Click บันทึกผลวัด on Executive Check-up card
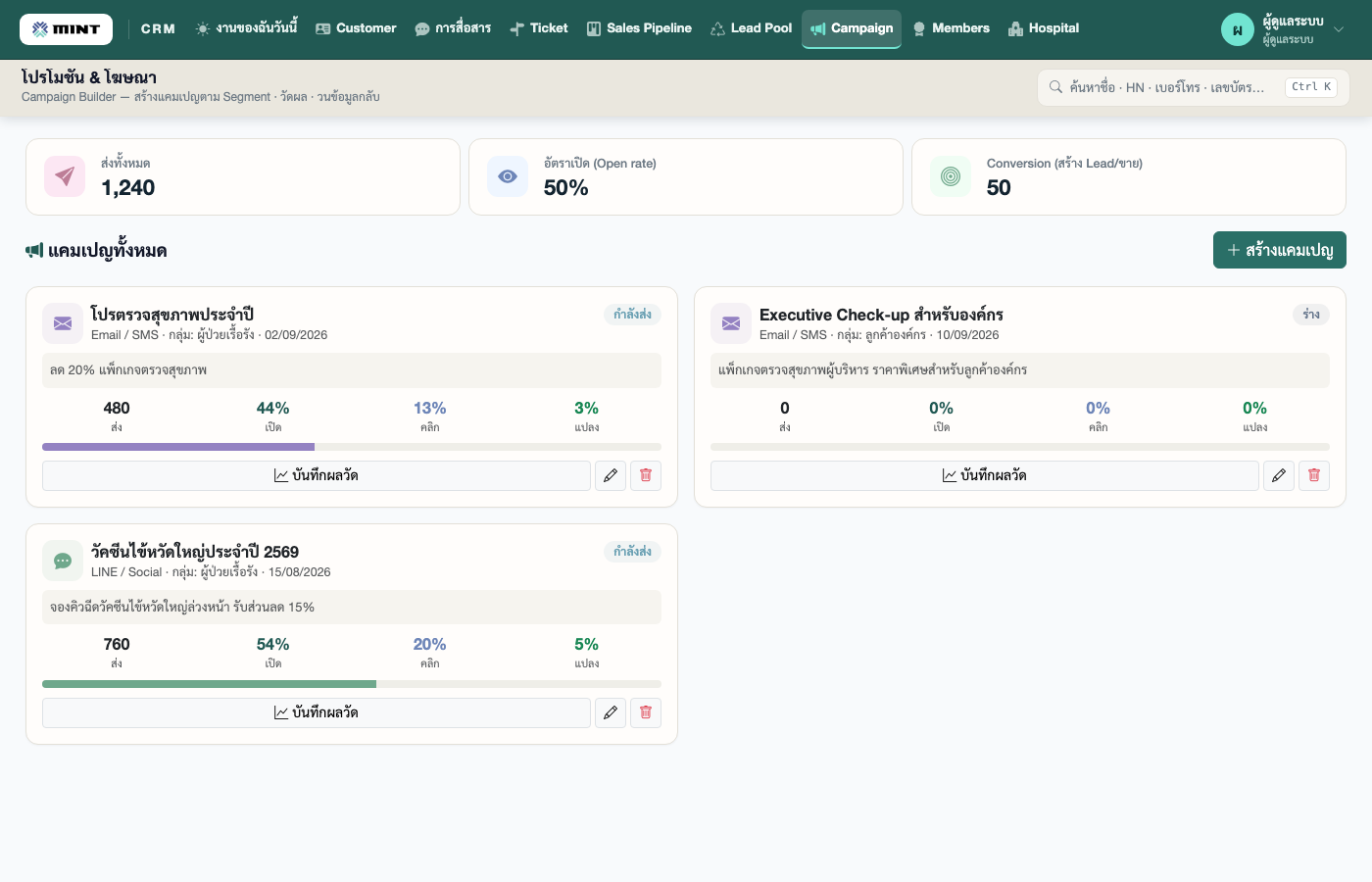 pyautogui.click(x=985, y=475)
